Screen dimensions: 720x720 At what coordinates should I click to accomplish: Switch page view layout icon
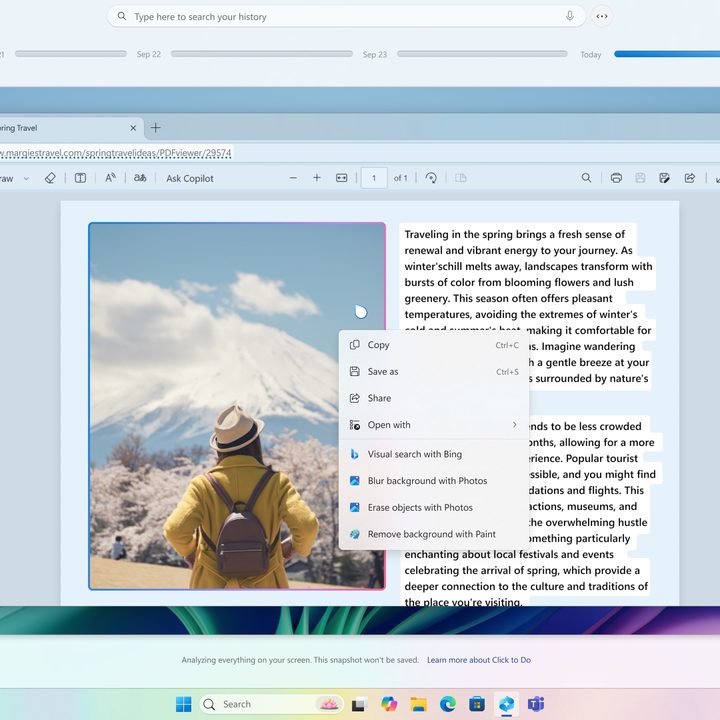461,178
